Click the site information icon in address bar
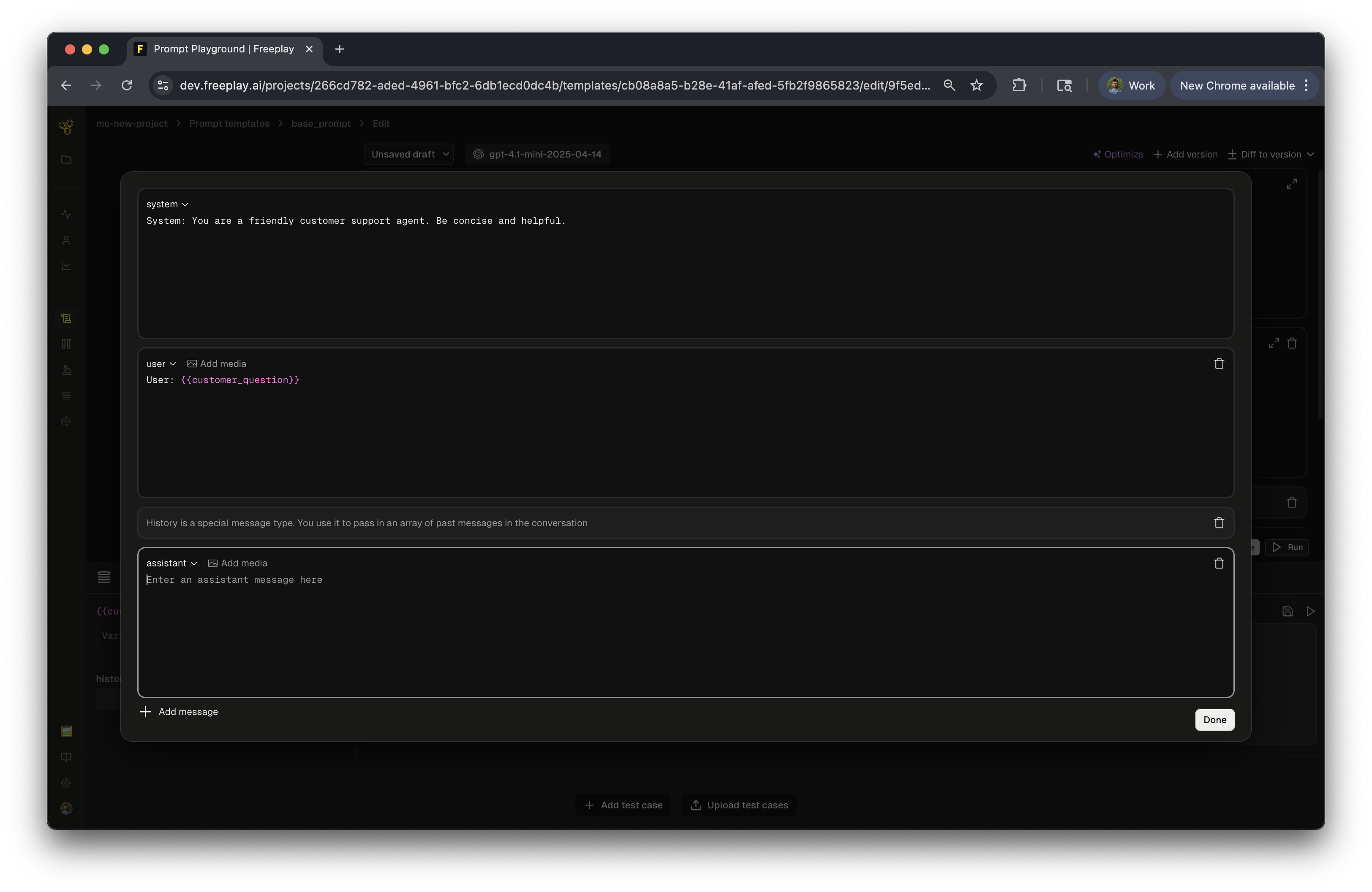This screenshot has height=892, width=1372. click(163, 85)
